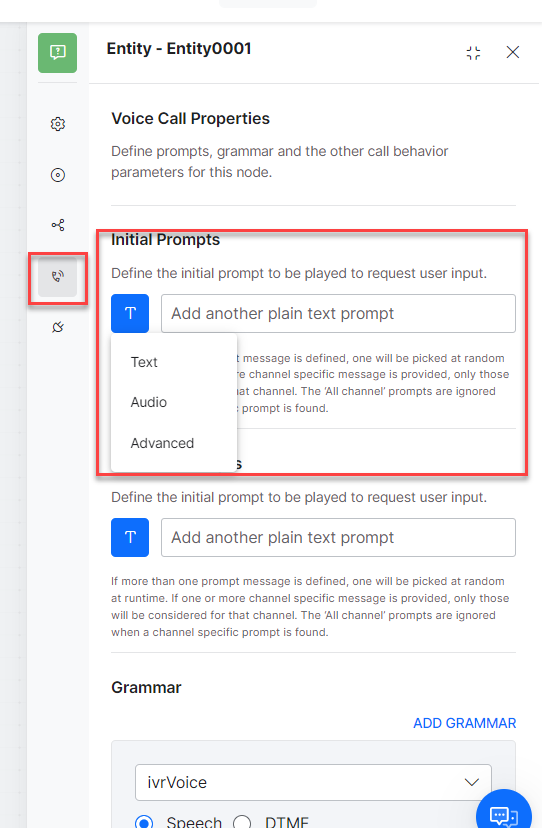Select the Speech radio button

pyautogui.click(x=144, y=822)
